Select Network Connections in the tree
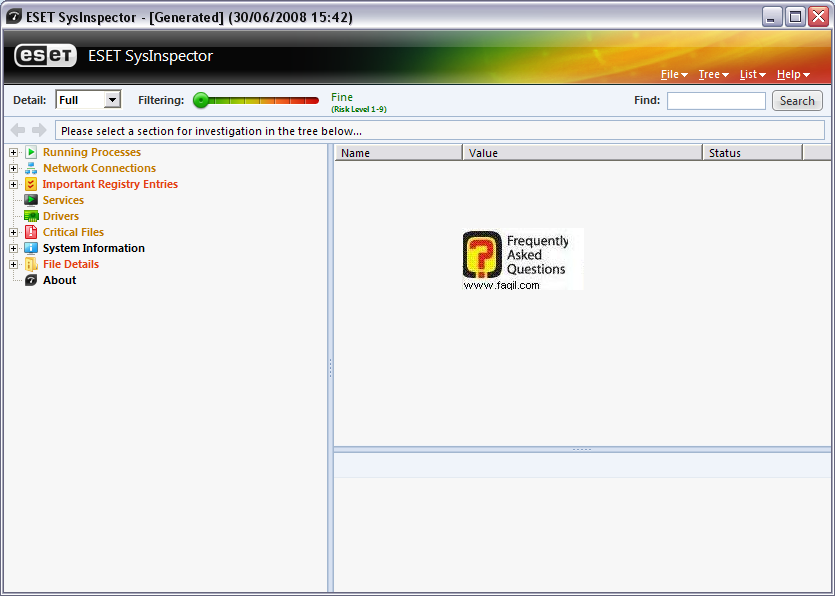Screen dimensions: 835x596 click(x=99, y=168)
